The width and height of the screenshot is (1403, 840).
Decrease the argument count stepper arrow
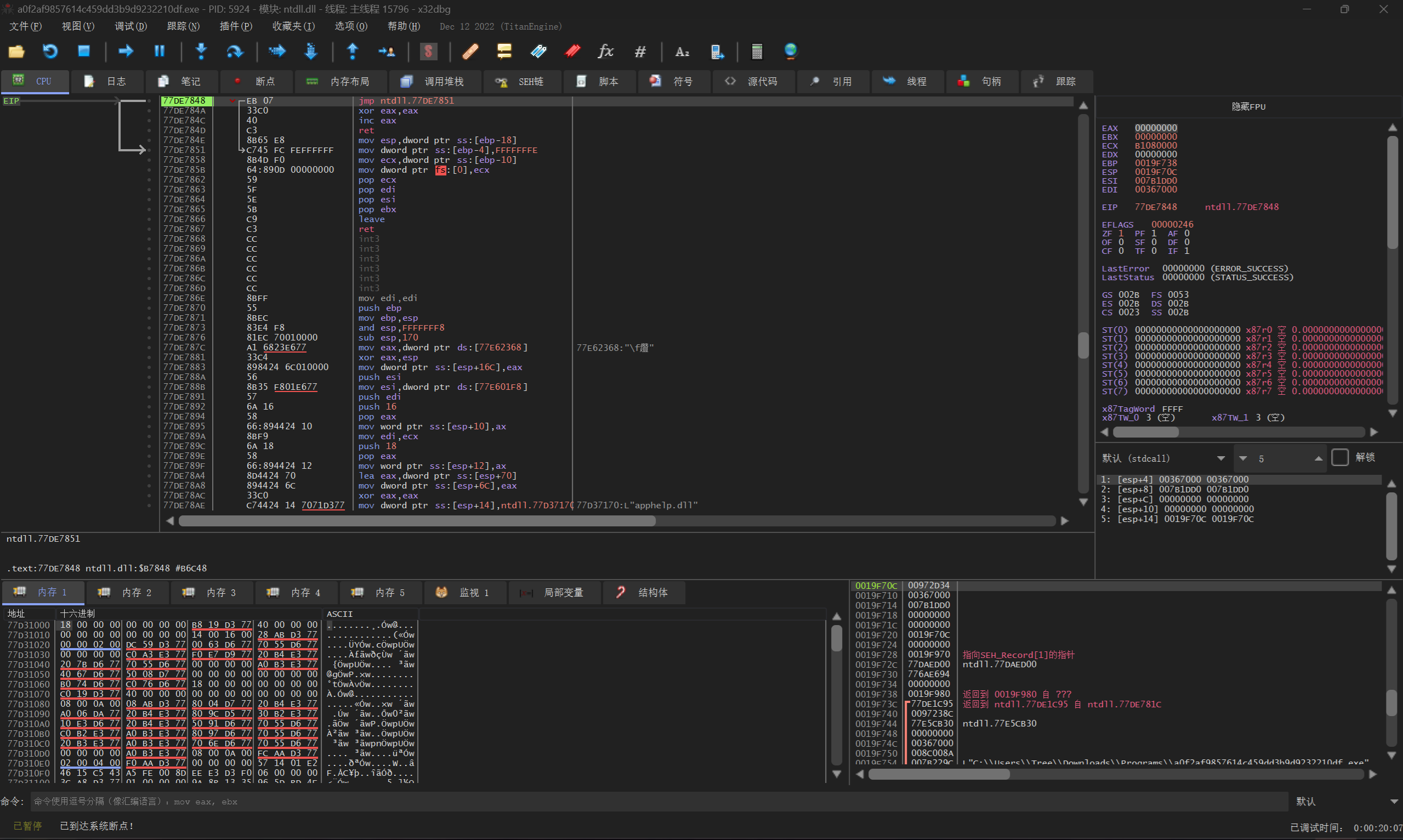coord(1243,458)
